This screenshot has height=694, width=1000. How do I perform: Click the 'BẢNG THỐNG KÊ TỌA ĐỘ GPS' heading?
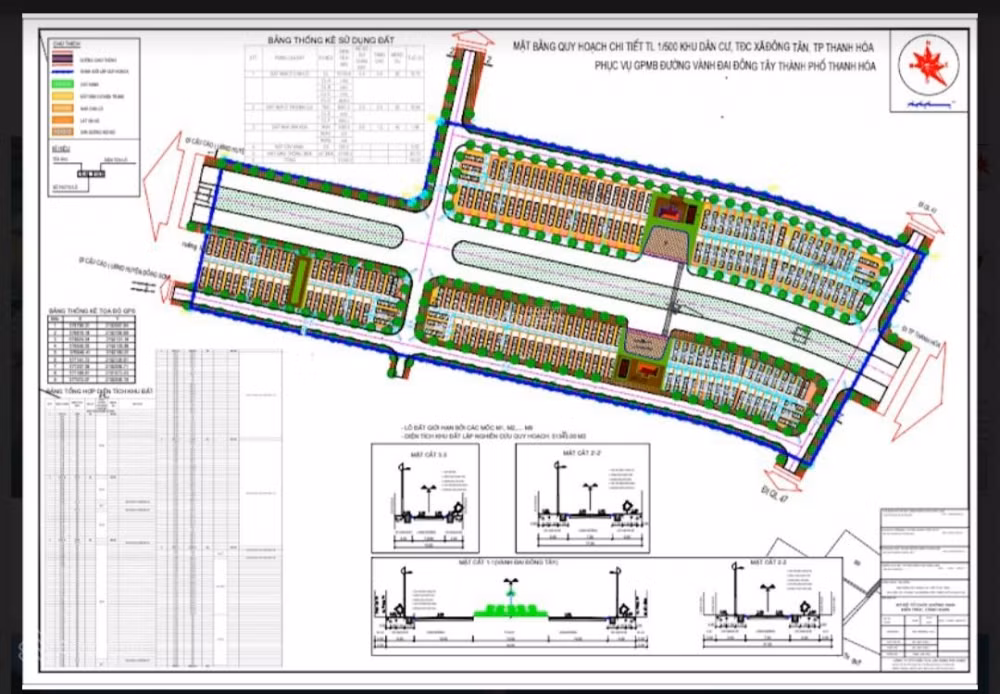click(92, 309)
